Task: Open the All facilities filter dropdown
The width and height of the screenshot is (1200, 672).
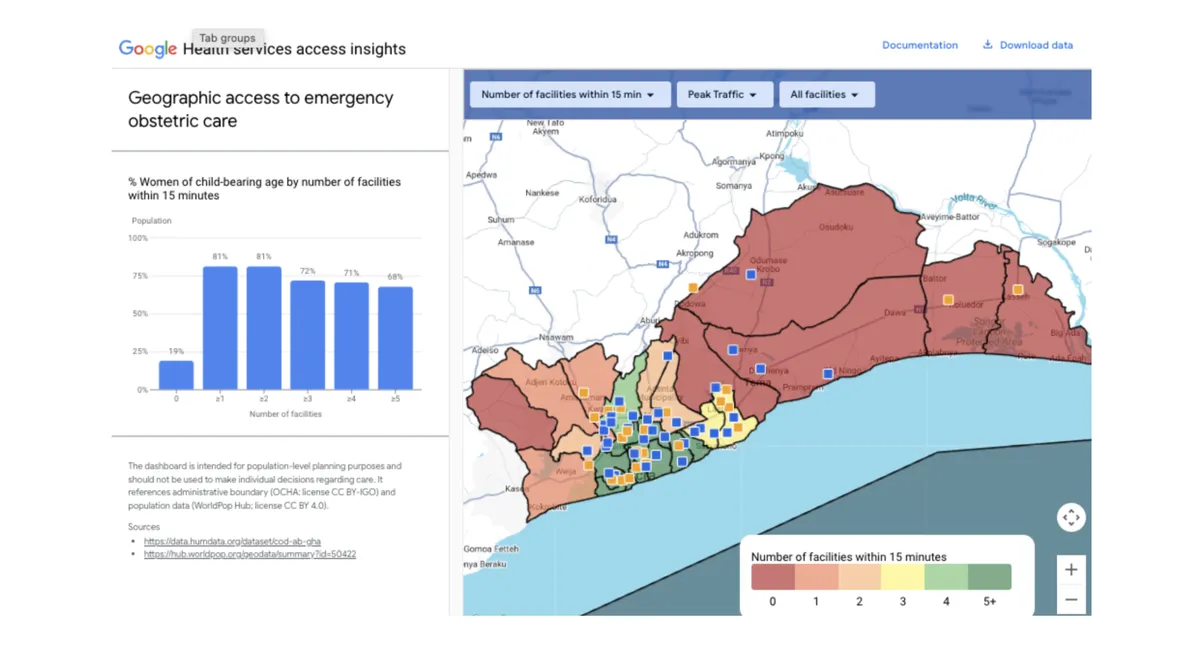Action: (826, 95)
